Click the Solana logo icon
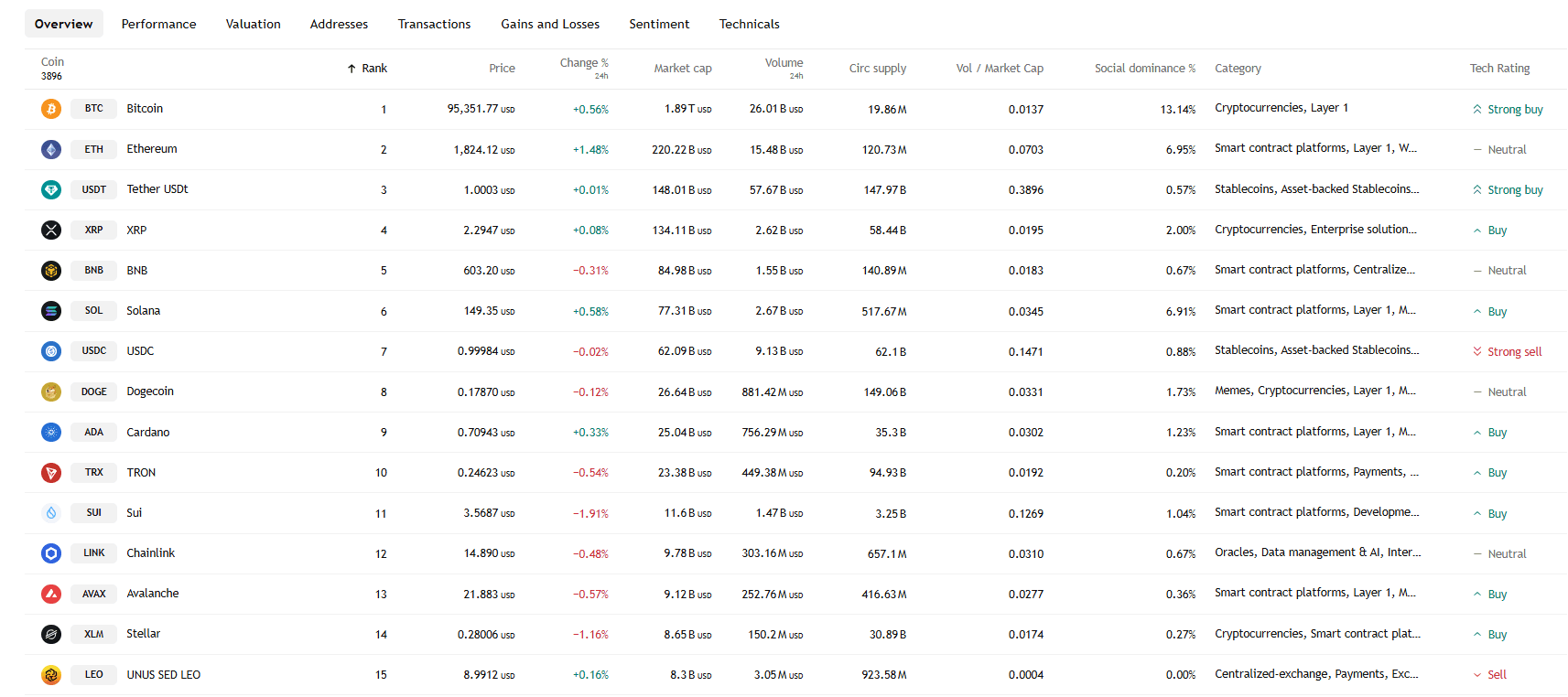 [51, 311]
